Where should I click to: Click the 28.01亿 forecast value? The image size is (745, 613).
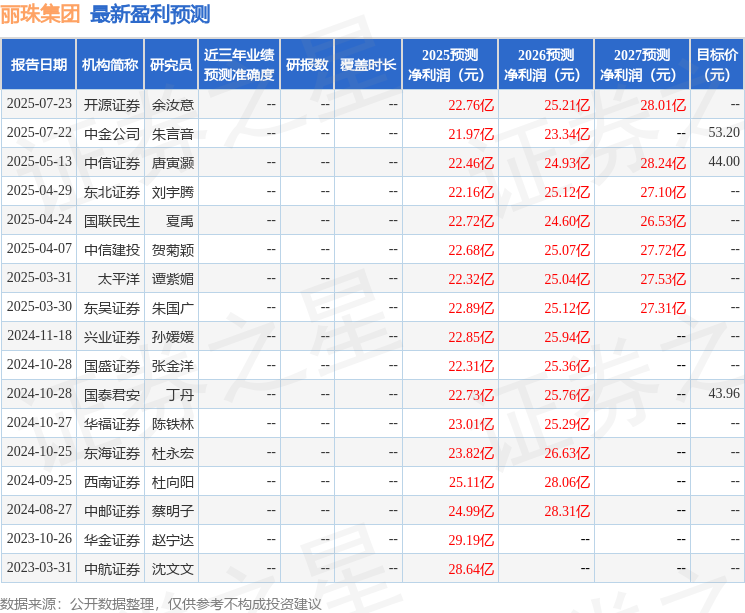click(663, 105)
